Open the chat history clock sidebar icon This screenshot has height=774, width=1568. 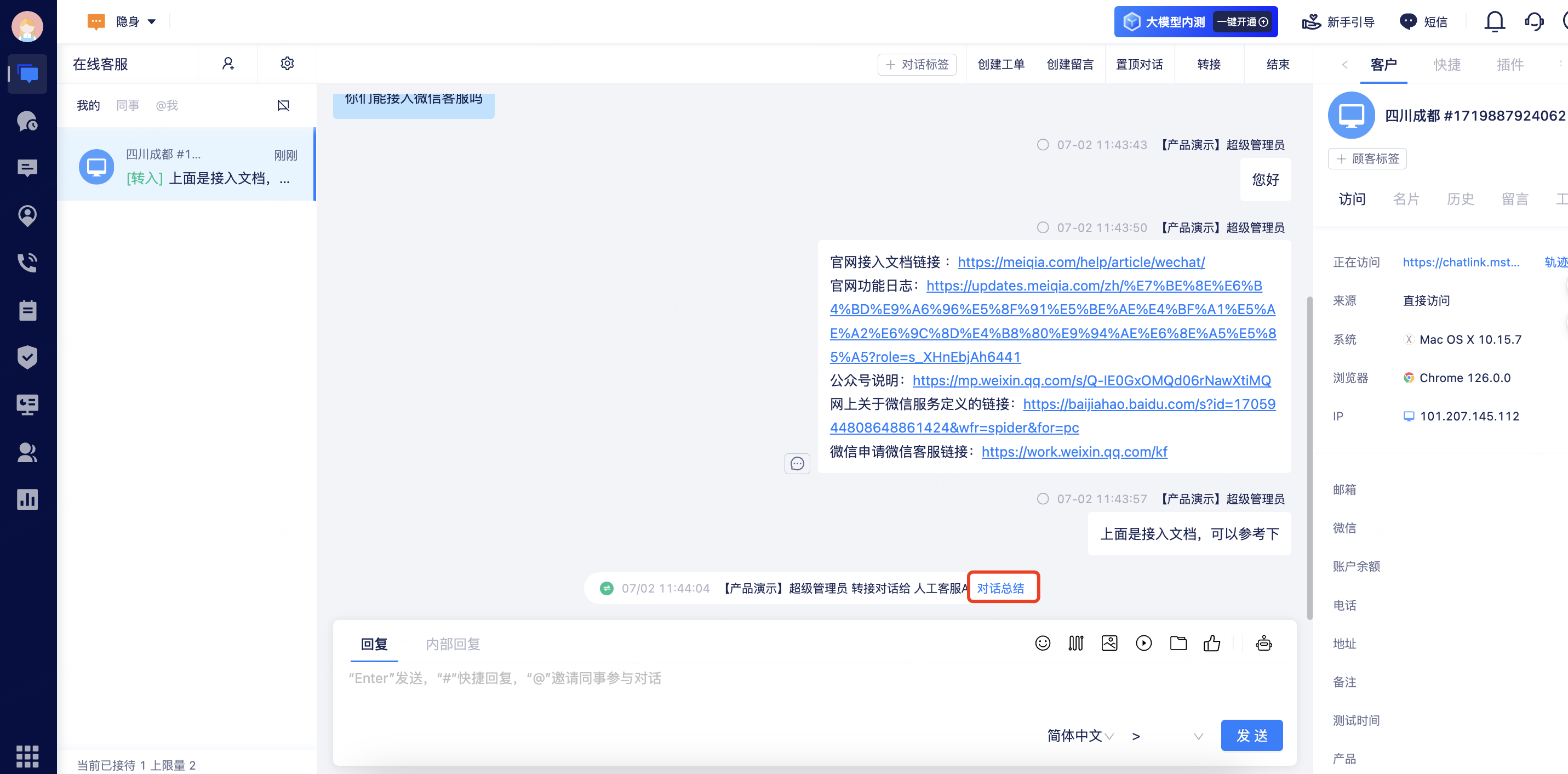pyautogui.click(x=27, y=121)
